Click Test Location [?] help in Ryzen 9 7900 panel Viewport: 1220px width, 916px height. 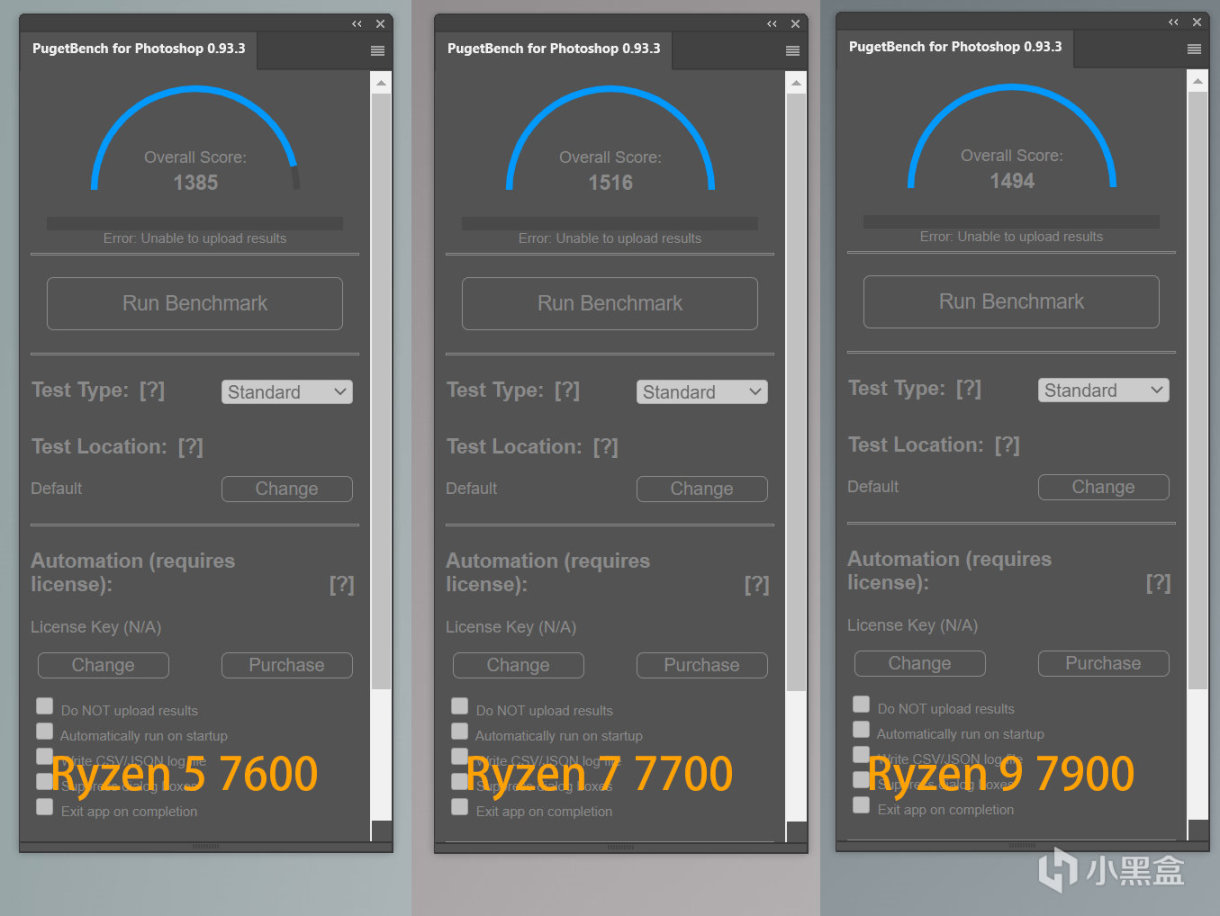pyautogui.click(x=1007, y=445)
